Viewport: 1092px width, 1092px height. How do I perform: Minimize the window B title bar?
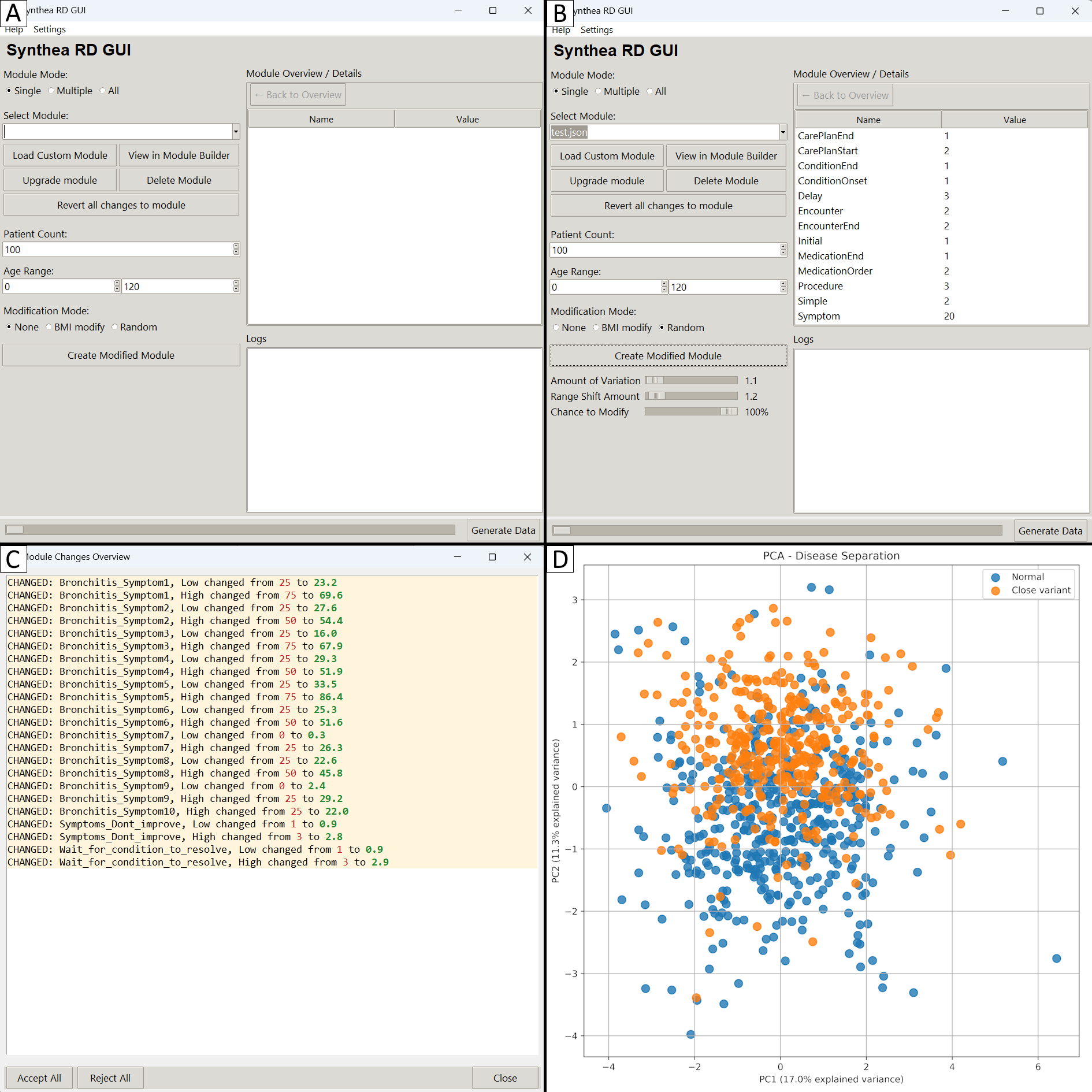click(x=1005, y=11)
